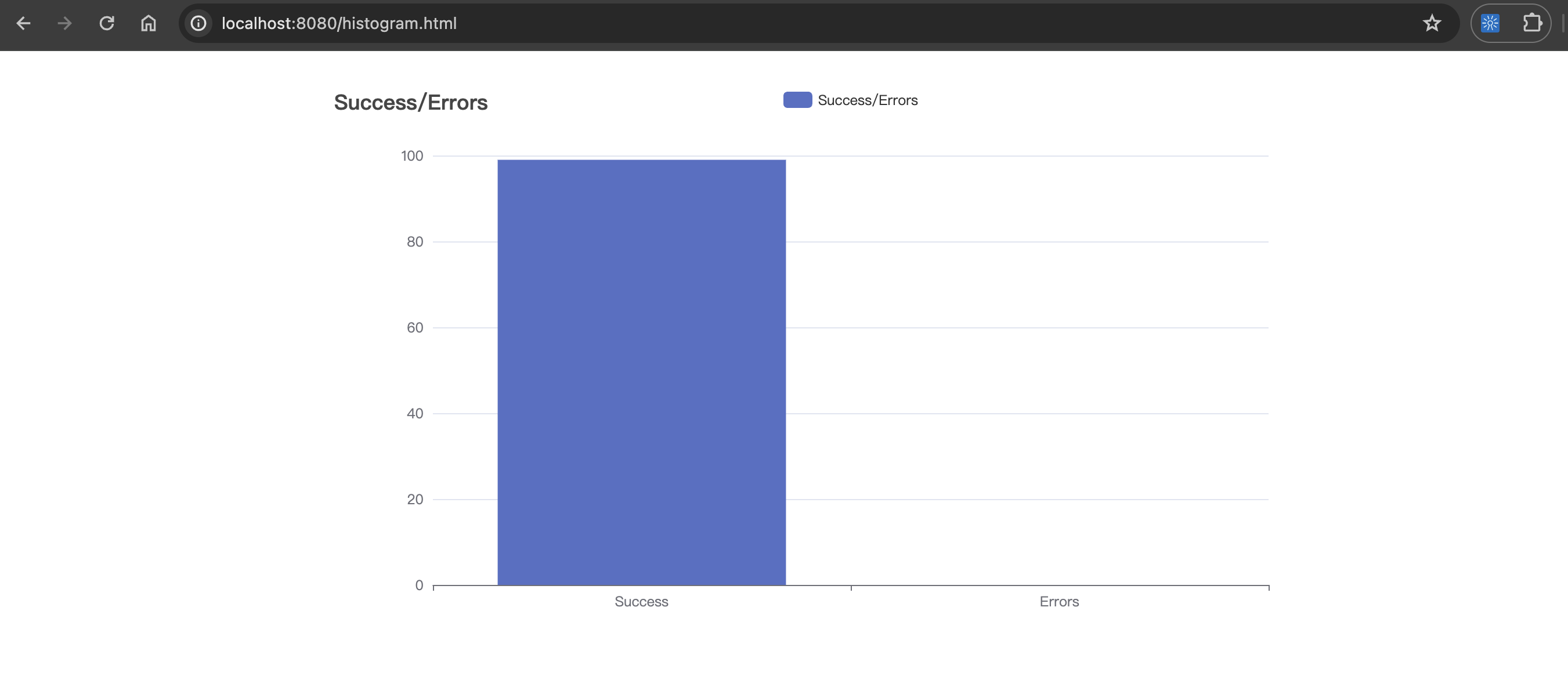Click the browser back arrow
Viewport: 1568px width, 694px height.
[23, 23]
